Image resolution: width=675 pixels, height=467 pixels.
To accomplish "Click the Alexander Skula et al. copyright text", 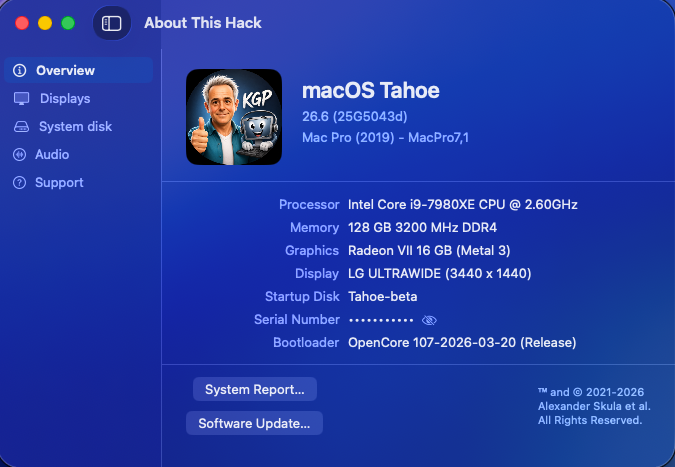I will [594, 406].
